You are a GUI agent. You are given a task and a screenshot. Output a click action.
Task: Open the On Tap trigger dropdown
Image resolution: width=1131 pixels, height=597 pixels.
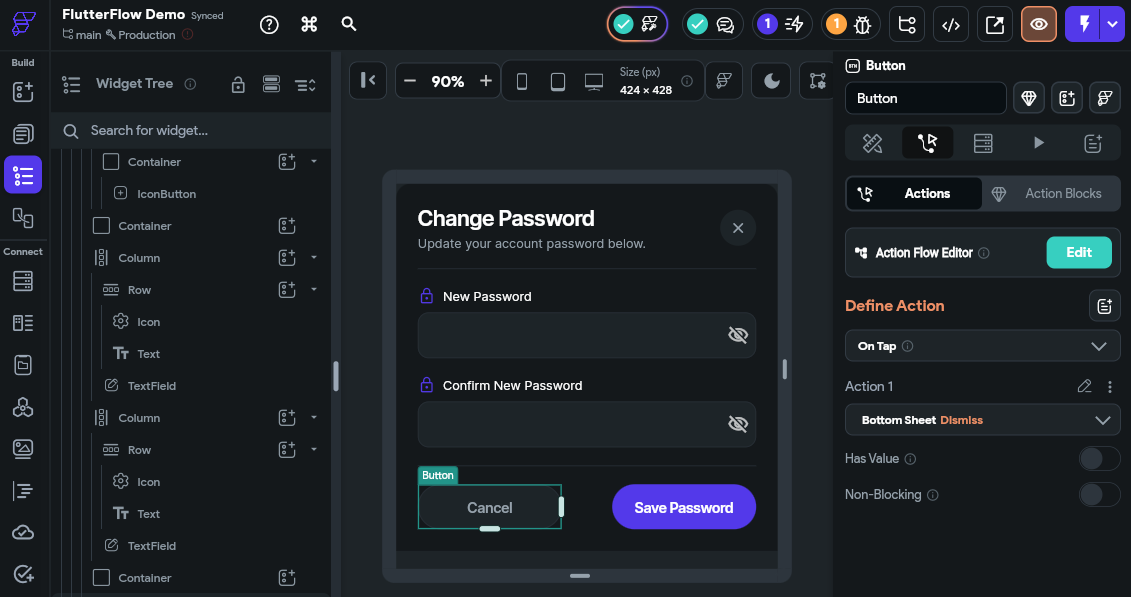[x=982, y=346]
